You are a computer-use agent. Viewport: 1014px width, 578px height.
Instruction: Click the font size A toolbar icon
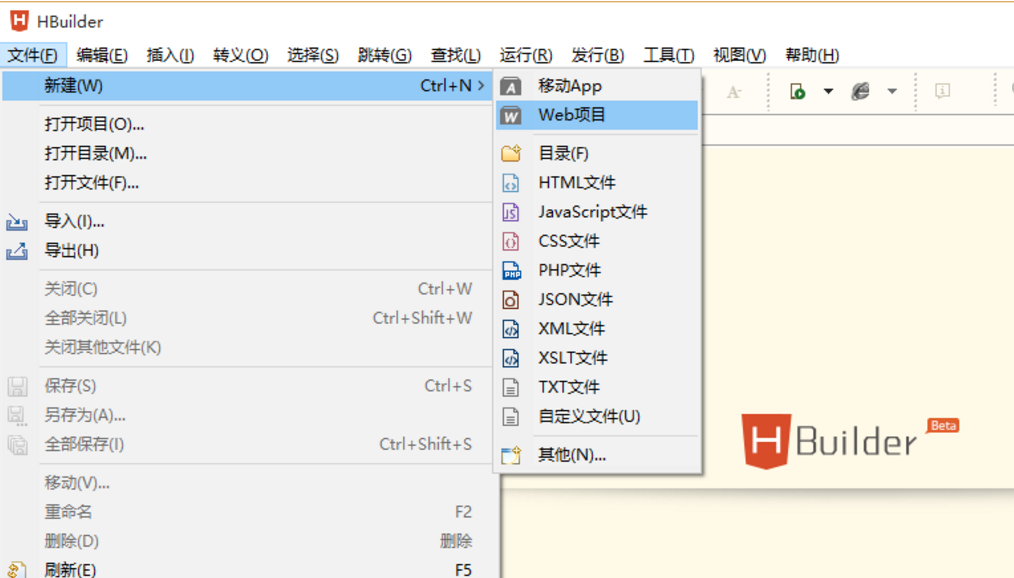point(733,92)
